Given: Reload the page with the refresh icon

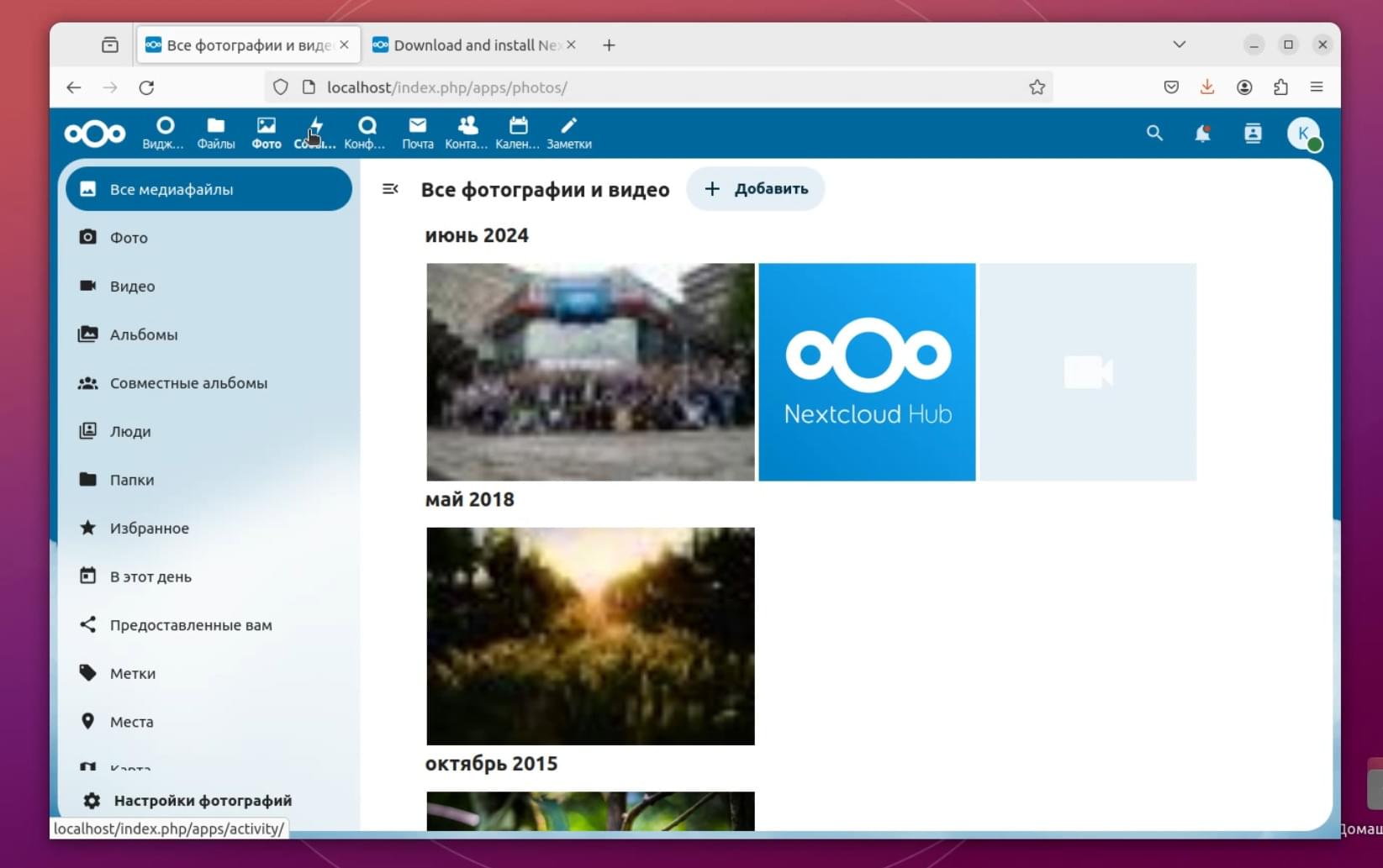Looking at the screenshot, I should coord(146,87).
